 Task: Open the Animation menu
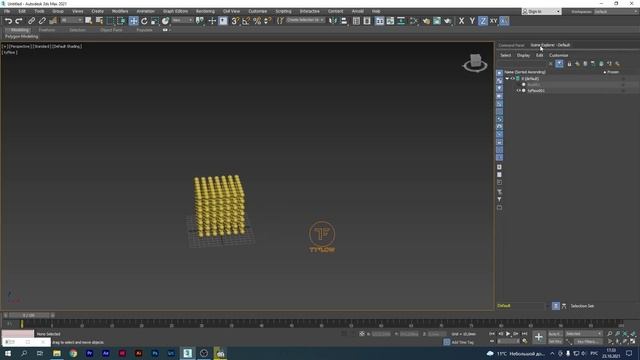145,11
